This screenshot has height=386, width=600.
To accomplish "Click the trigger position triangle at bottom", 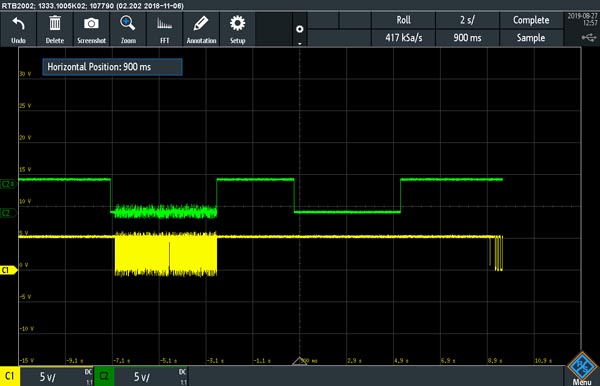I will [x=300, y=361].
